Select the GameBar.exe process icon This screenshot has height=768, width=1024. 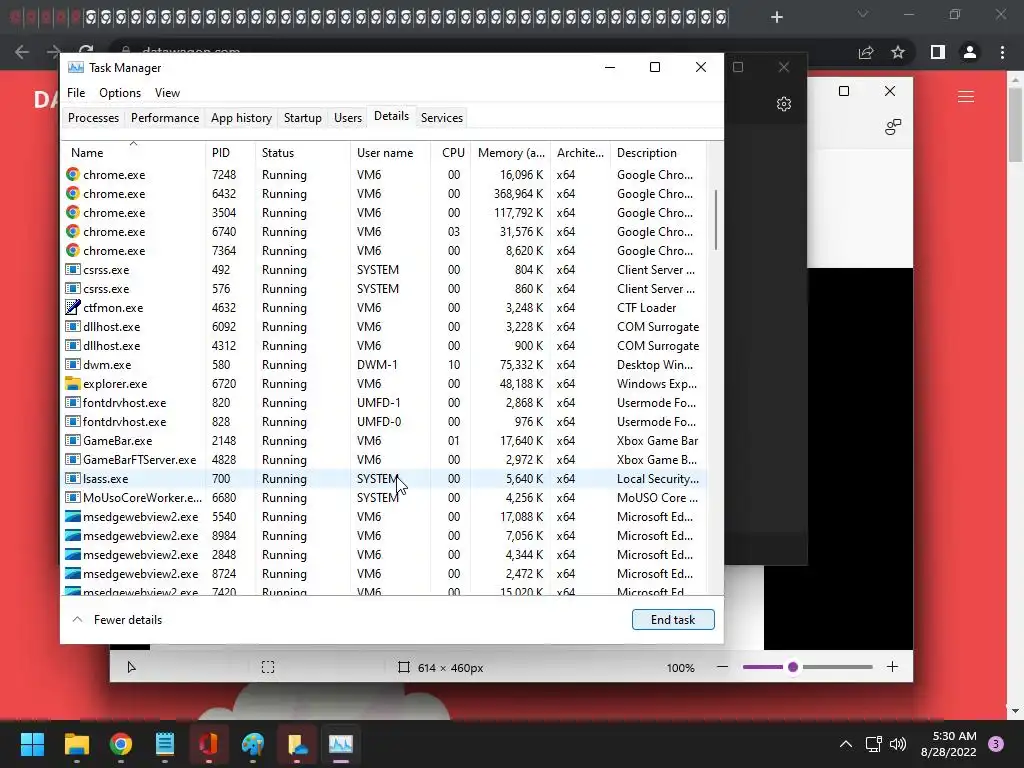[72, 440]
